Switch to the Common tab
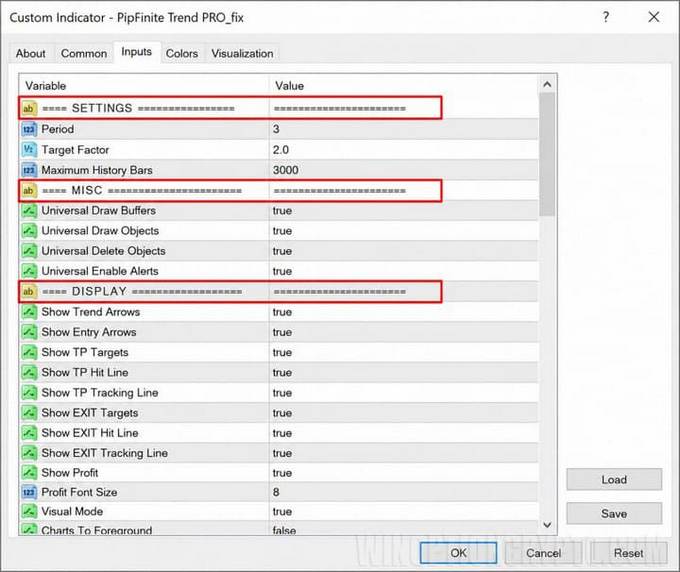Image resolution: width=680 pixels, height=572 pixels. click(x=84, y=53)
